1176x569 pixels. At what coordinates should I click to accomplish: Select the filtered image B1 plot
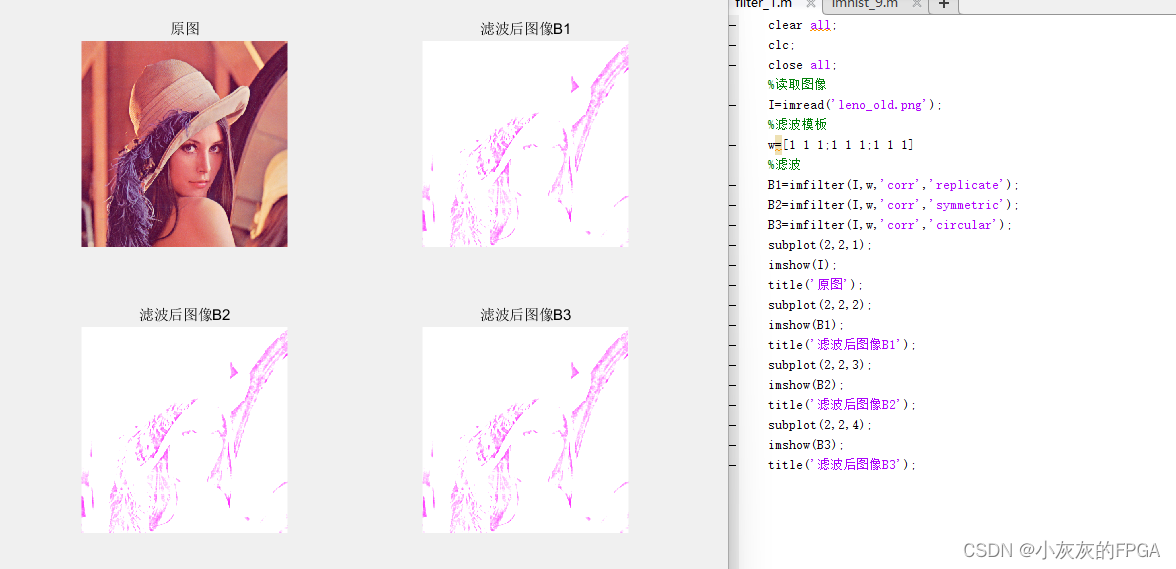pyautogui.click(x=525, y=144)
